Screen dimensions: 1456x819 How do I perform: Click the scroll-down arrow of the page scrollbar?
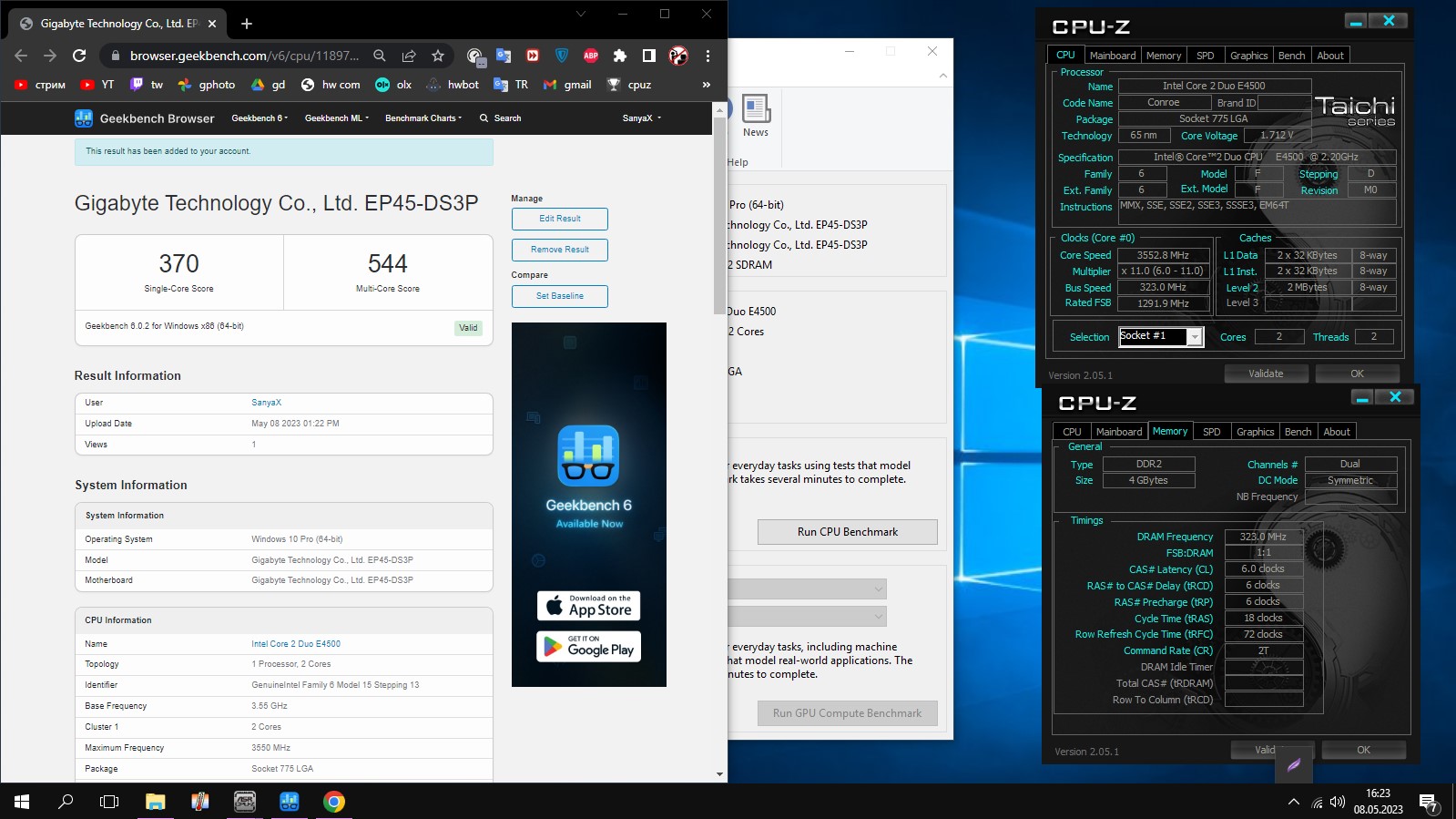[x=719, y=774]
